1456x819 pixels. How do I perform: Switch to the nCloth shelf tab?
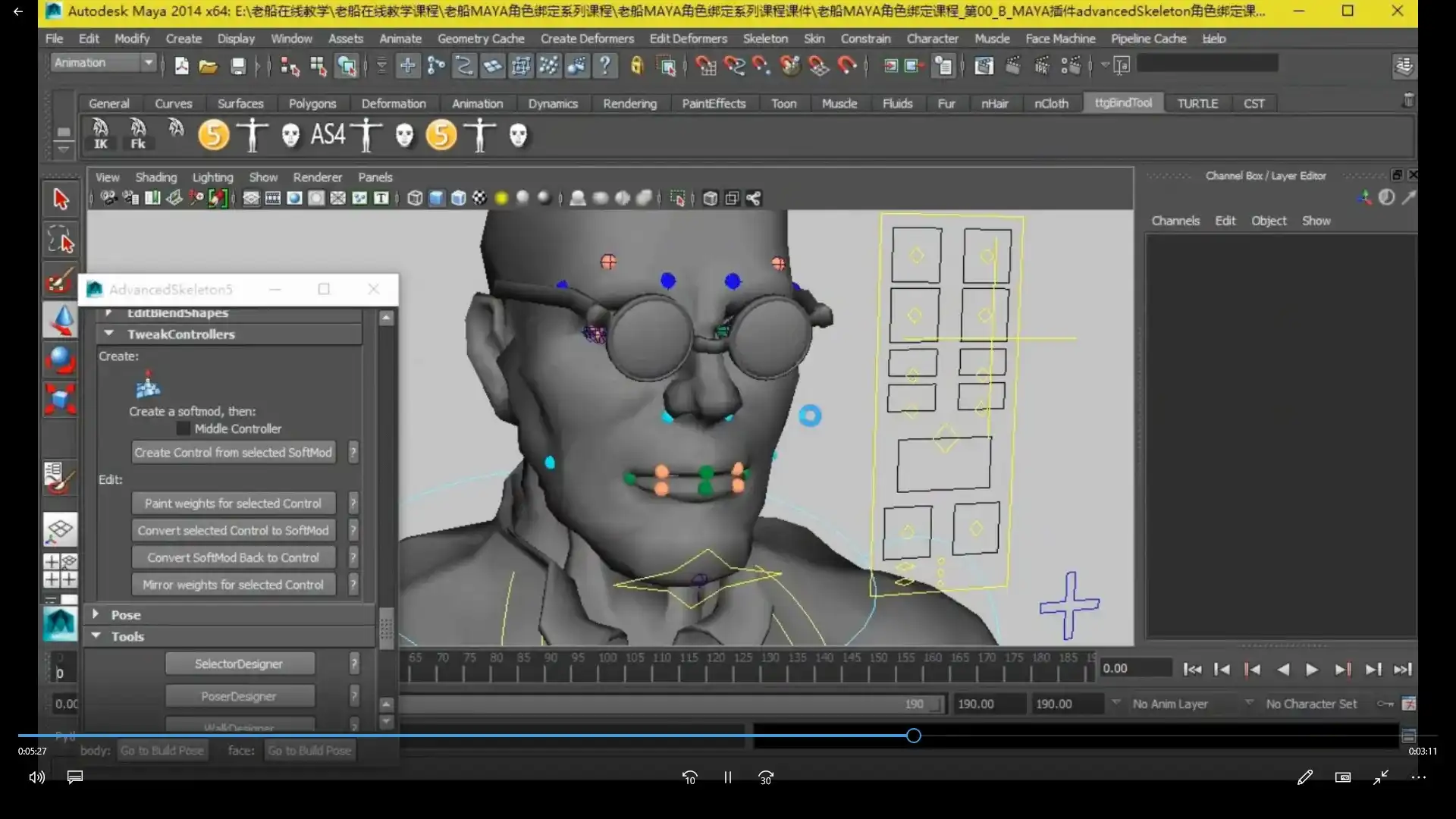coord(1051,103)
